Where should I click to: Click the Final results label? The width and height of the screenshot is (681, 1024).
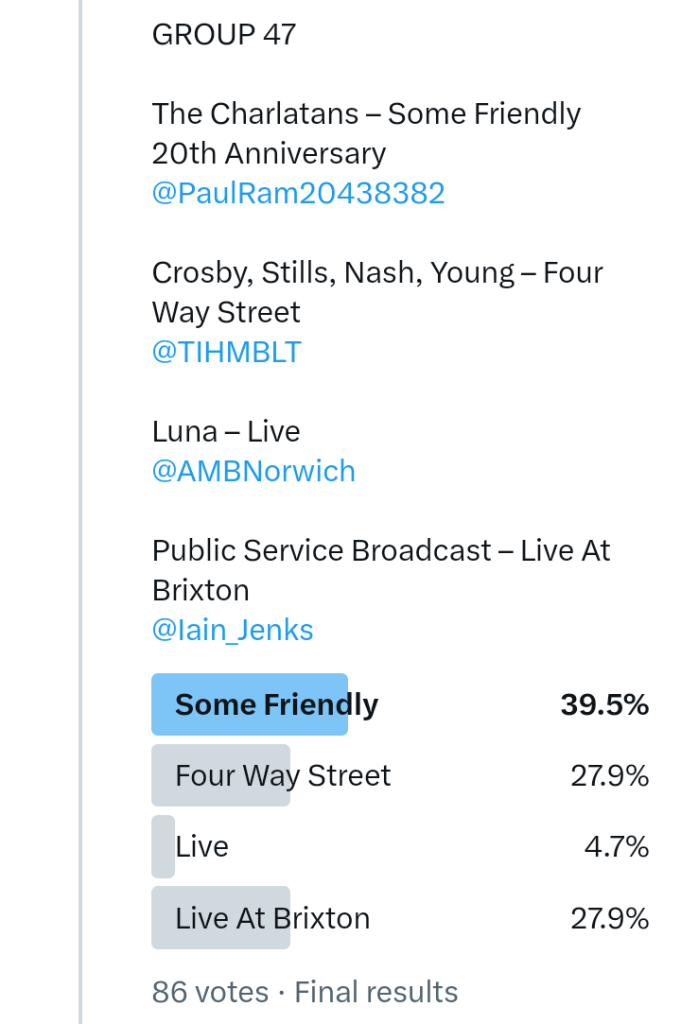tap(376, 992)
